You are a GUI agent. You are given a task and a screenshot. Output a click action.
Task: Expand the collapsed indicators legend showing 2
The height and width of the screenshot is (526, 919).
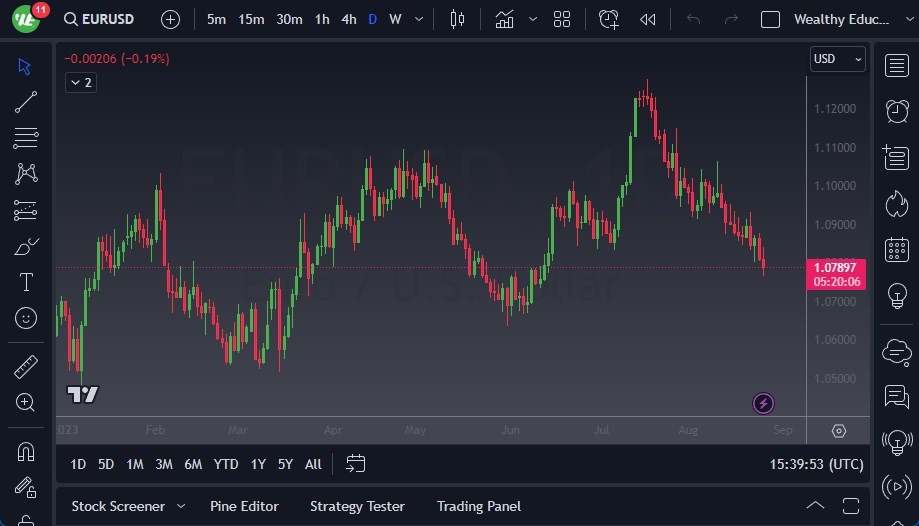point(80,83)
